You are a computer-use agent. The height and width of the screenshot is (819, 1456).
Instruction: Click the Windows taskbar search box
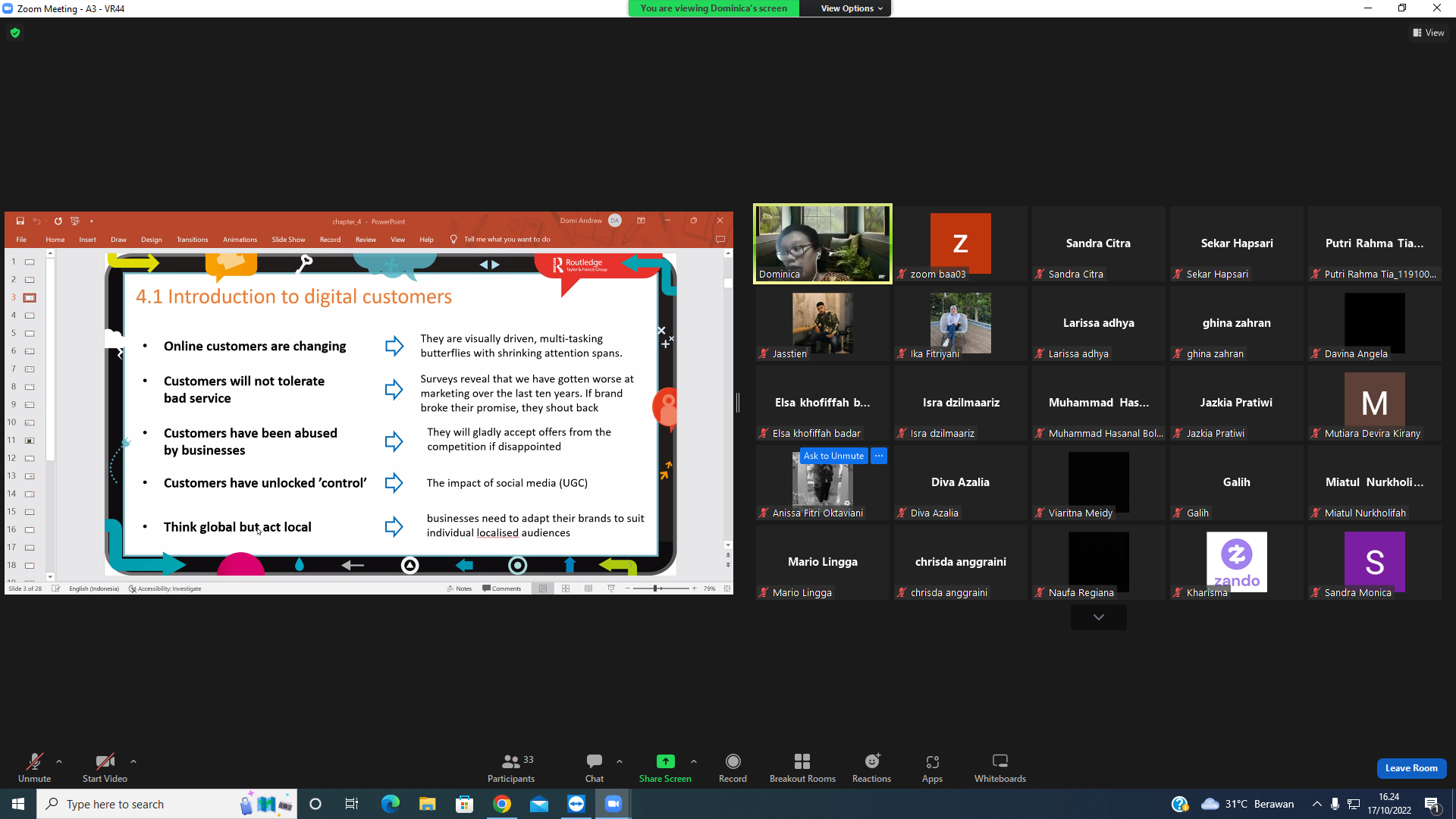click(167, 804)
